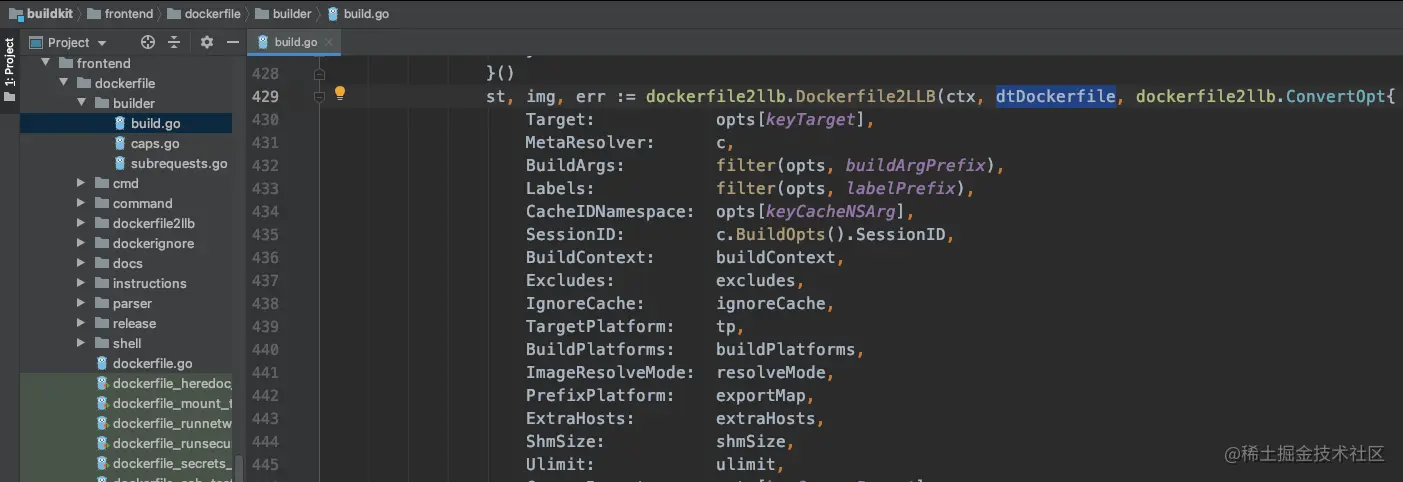Viewport: 1403px width, 482px height.
Task: Expand the dockerfile2llb folder
Action: tap(81, 223)
